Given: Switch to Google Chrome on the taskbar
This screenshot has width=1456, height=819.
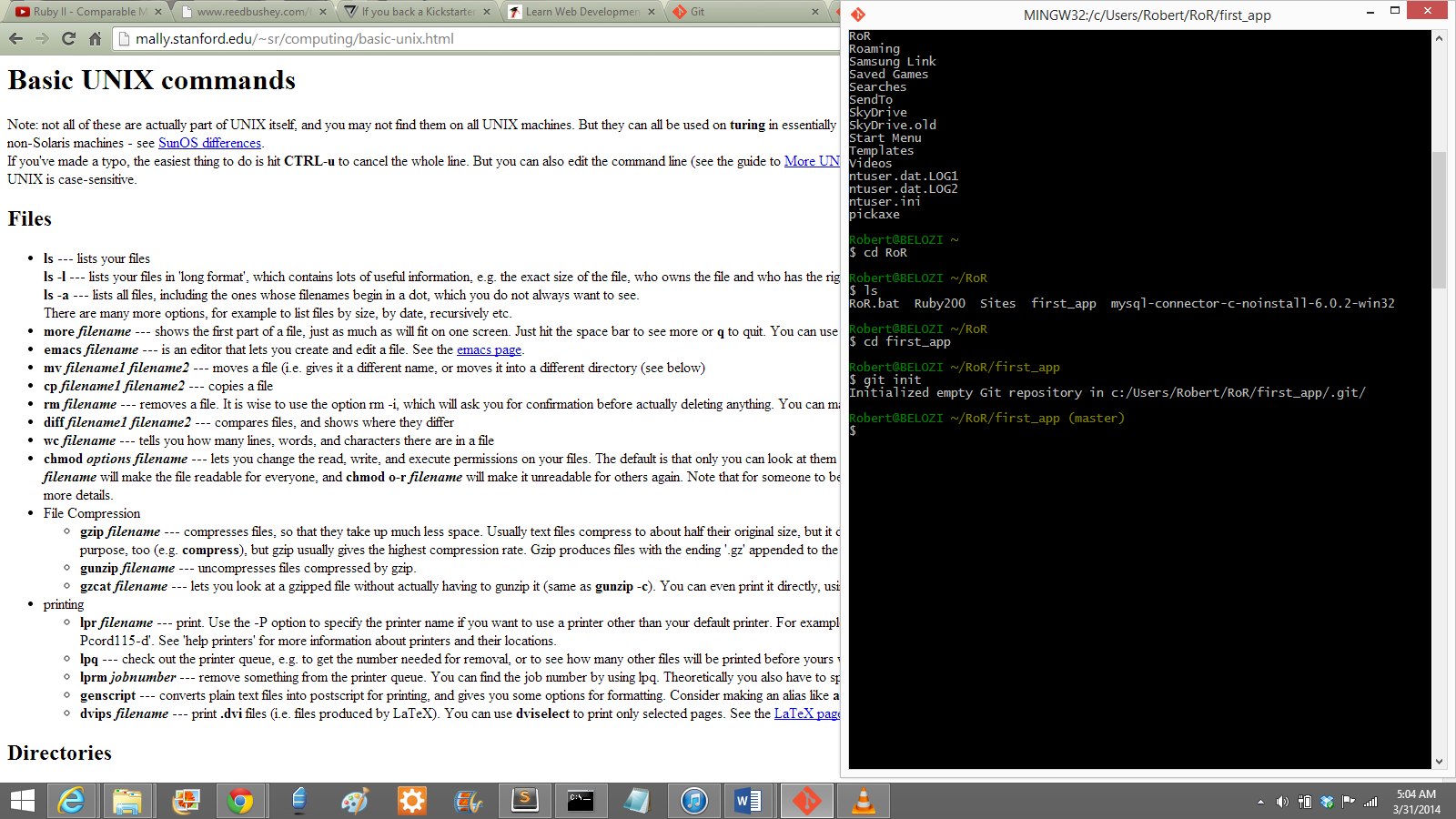Looking at the screenshot, I should click(x=240, y=801).
